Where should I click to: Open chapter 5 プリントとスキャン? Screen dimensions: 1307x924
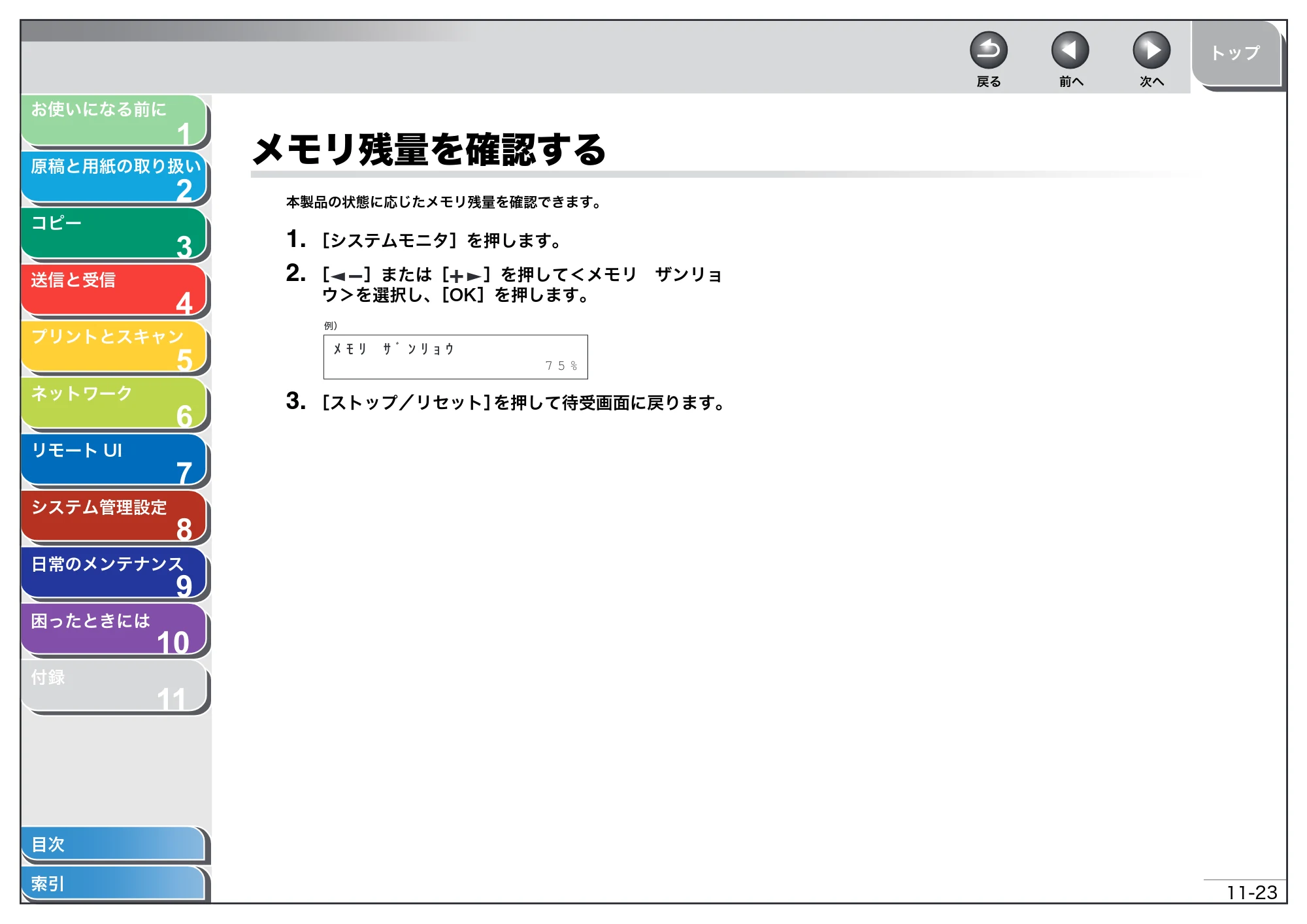pos(114,347)
